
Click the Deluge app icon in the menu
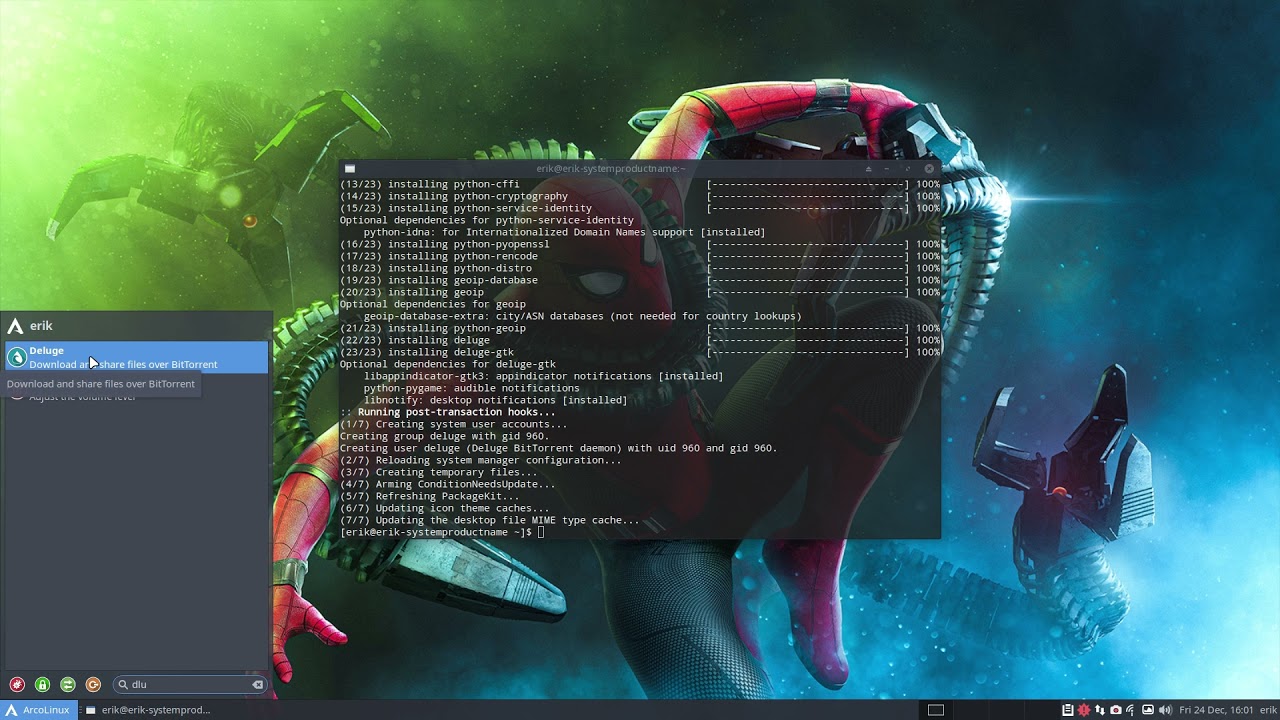[x=16, y=357]
